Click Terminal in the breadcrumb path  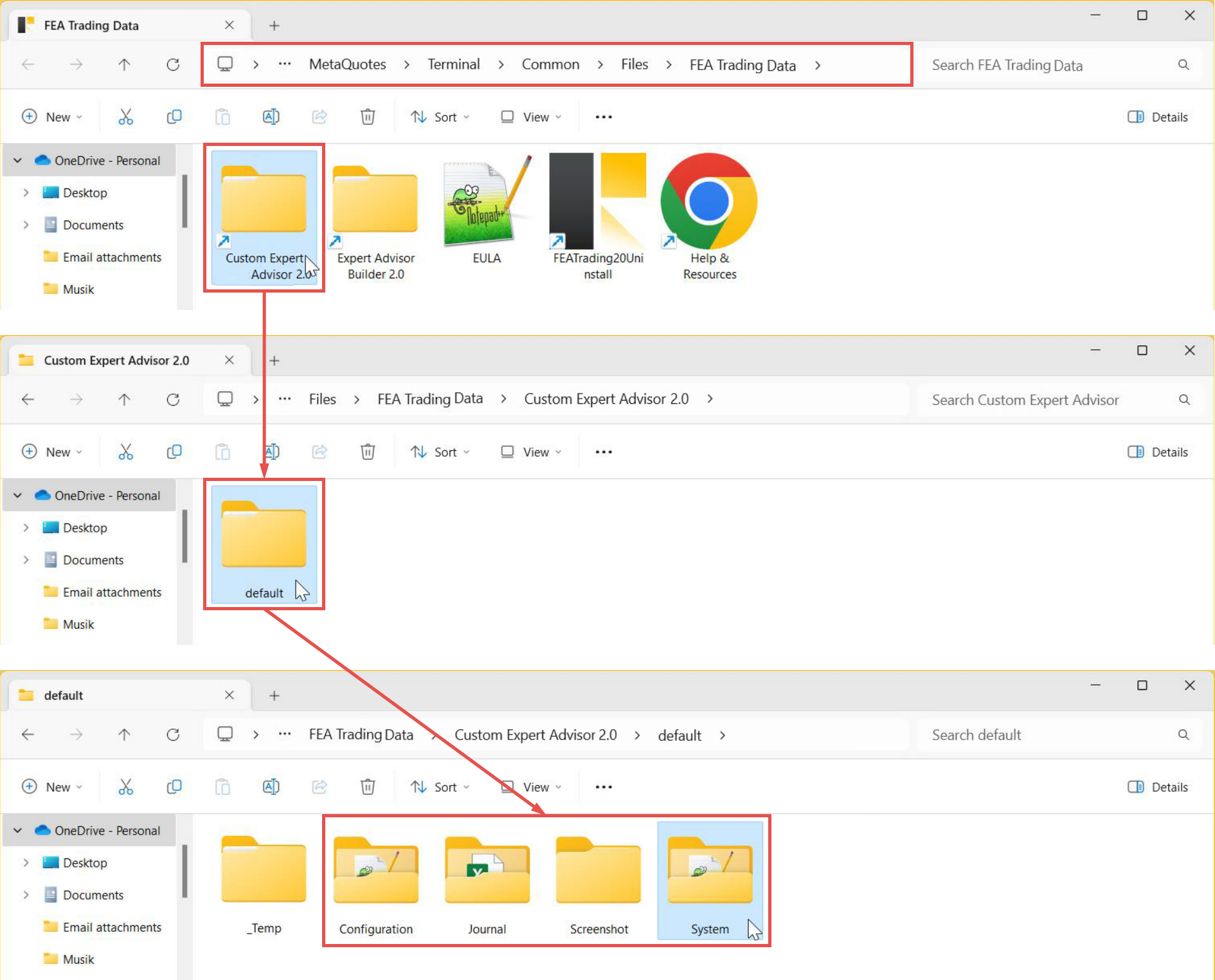click(x=454, y=64)
